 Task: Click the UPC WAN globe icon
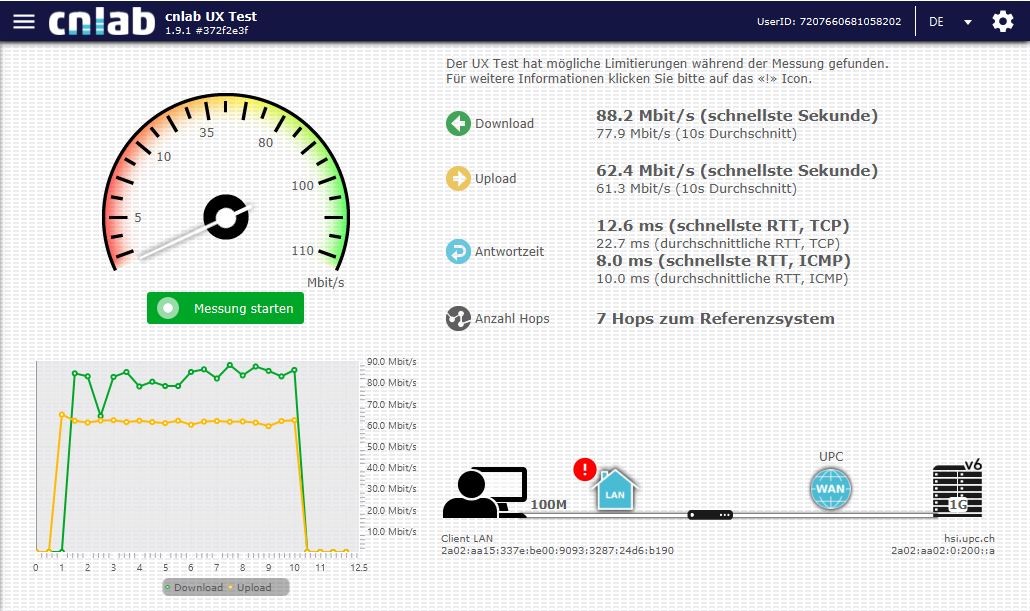pyautogui.click(x=831, y=489)
